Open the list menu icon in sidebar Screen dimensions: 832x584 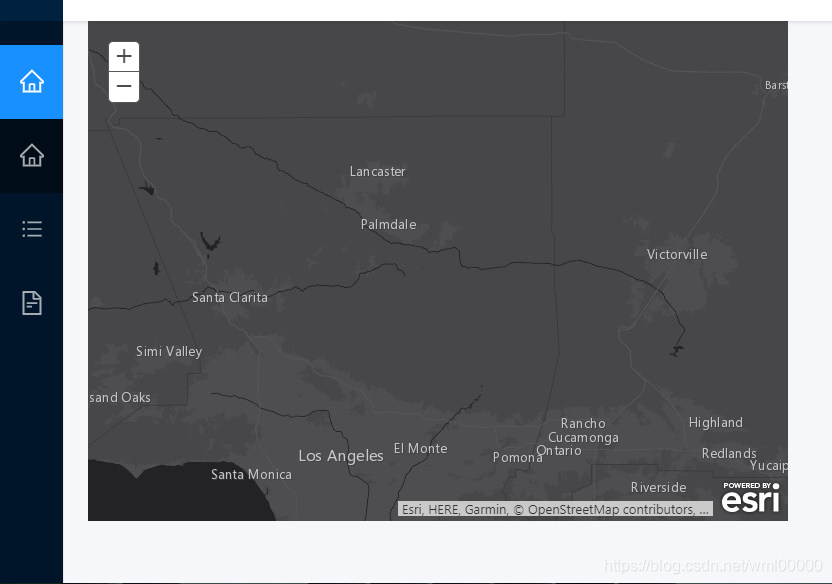tap(31, 229)
